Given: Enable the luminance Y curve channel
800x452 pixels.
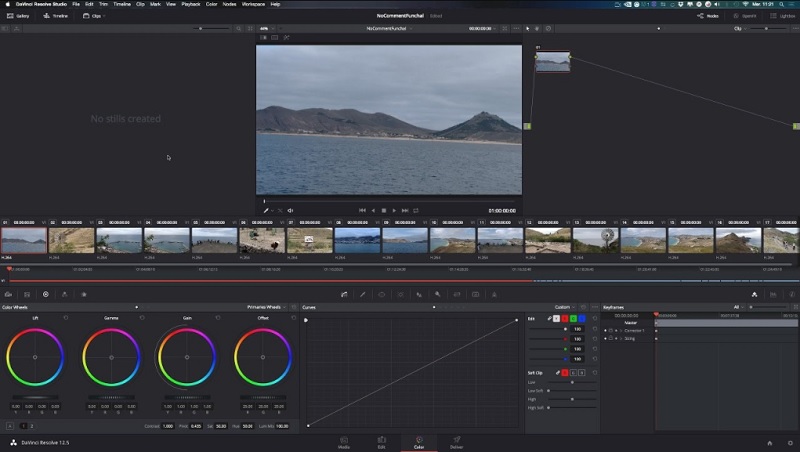Looking at the screenshot, I should (556, 318).
